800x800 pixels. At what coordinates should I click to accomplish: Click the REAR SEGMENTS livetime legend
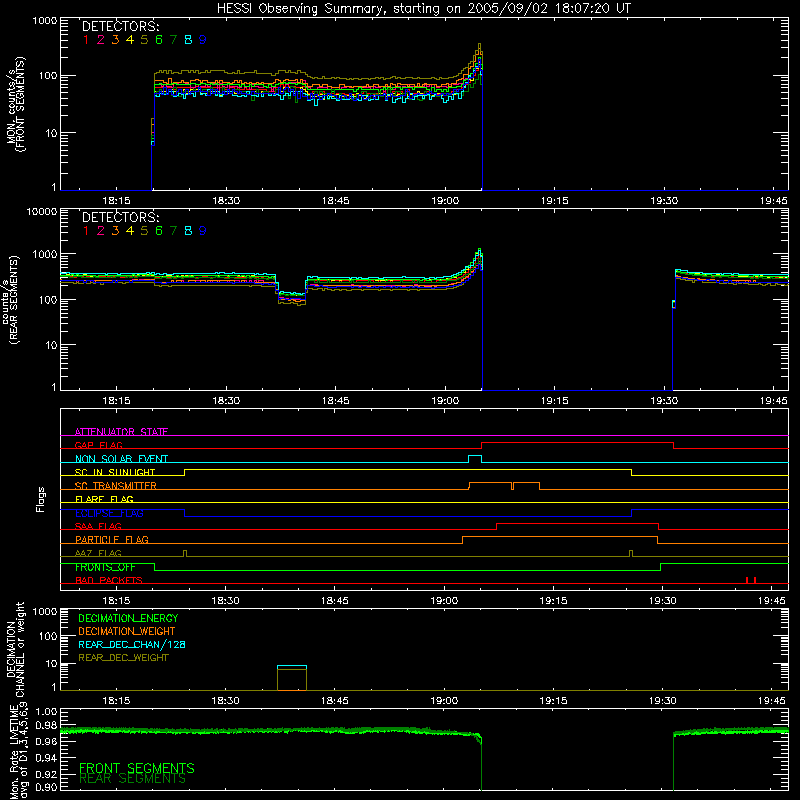coord(132,779)
